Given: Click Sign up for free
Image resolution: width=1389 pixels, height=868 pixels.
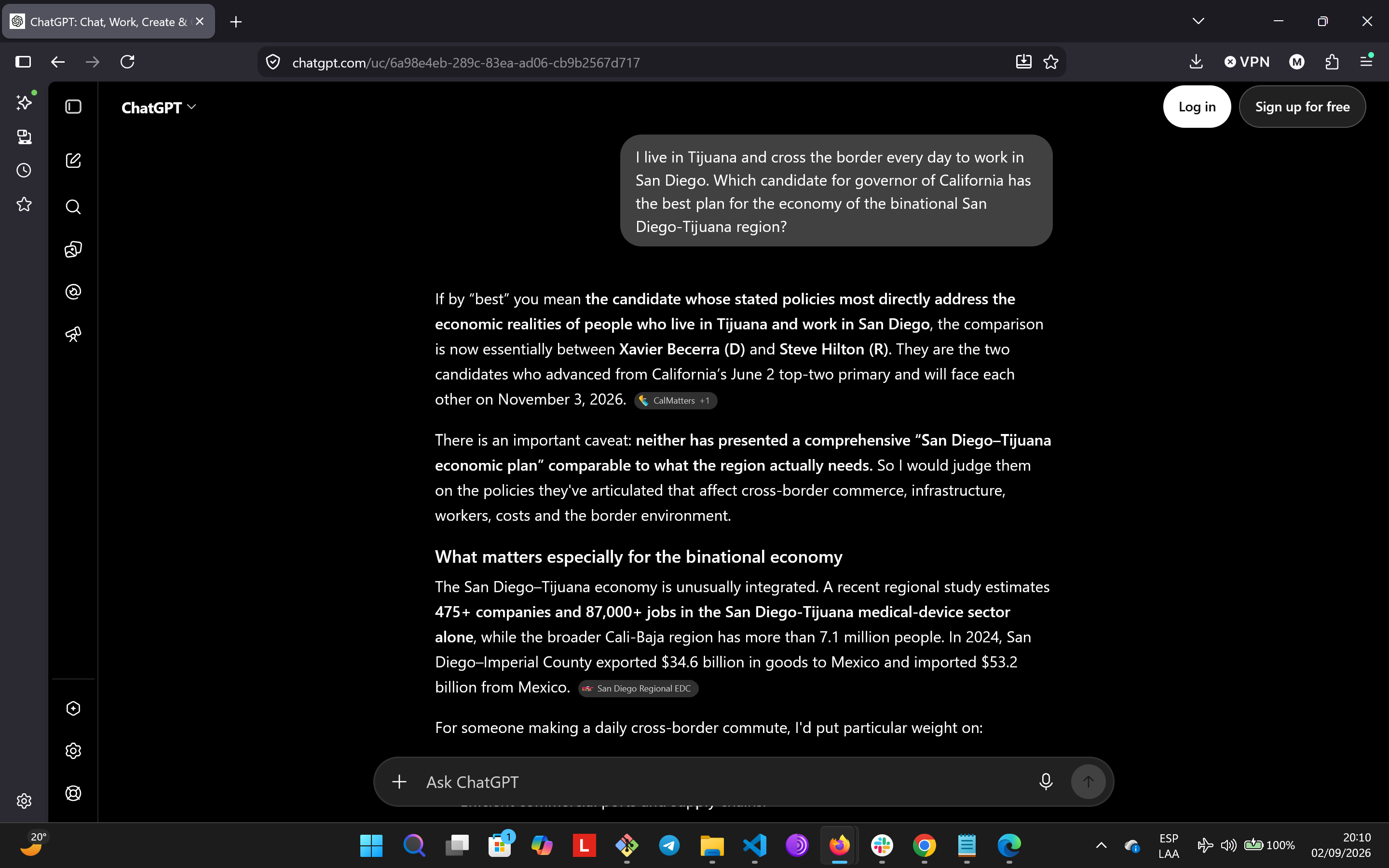Looking at the screenshot, I should tap(1302, 107).
